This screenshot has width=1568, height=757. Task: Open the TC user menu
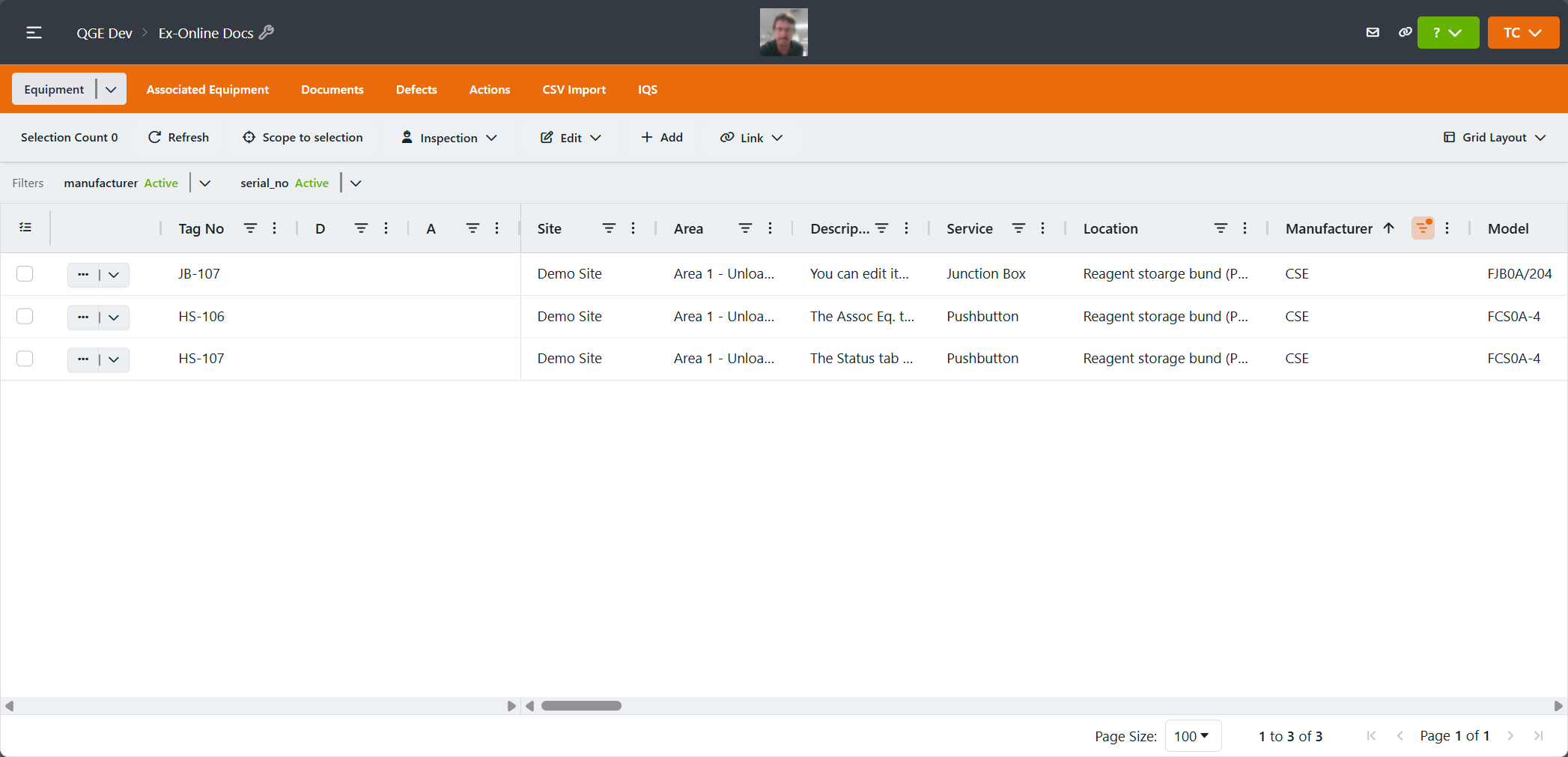[x=1523, y=32]
